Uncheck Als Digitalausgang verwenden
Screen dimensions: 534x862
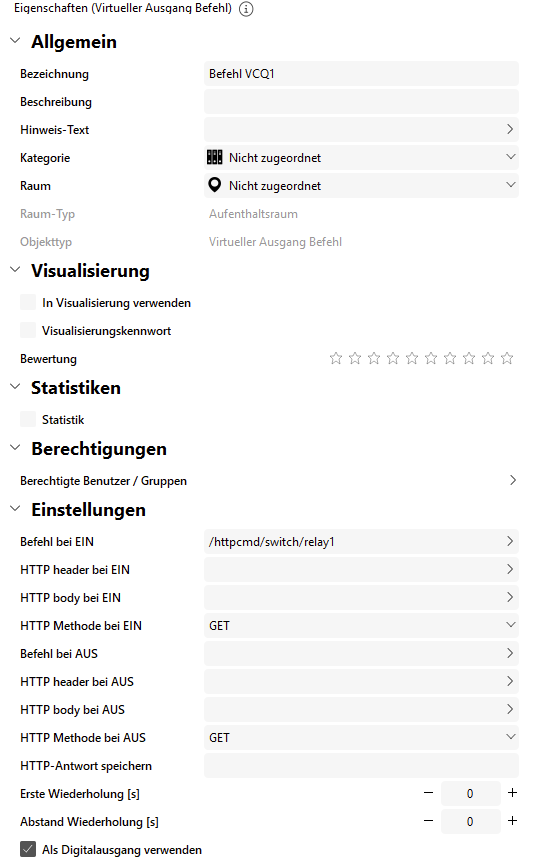coord(28,849)
